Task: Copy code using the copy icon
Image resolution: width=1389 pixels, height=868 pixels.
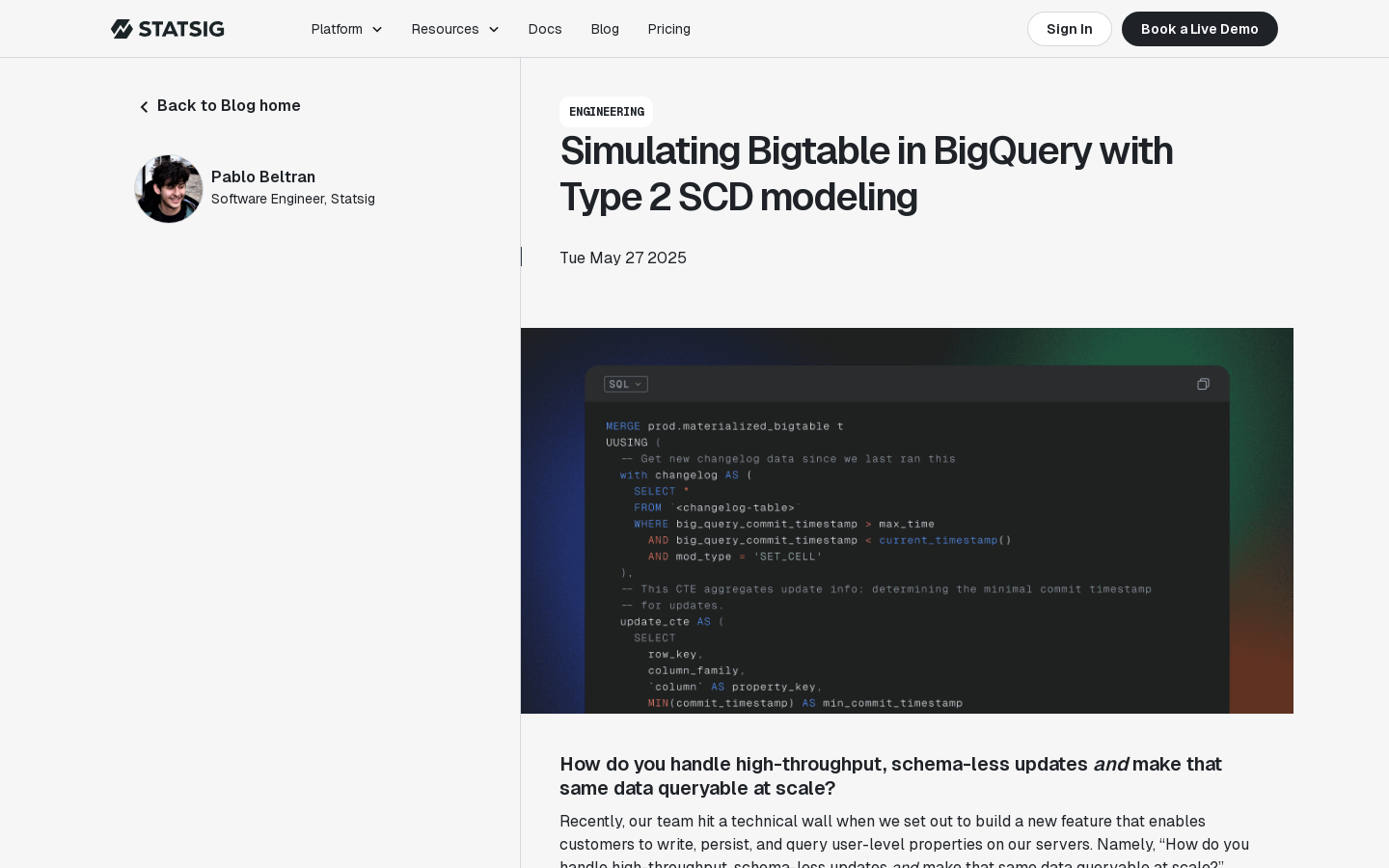Action: point(1203,384)
